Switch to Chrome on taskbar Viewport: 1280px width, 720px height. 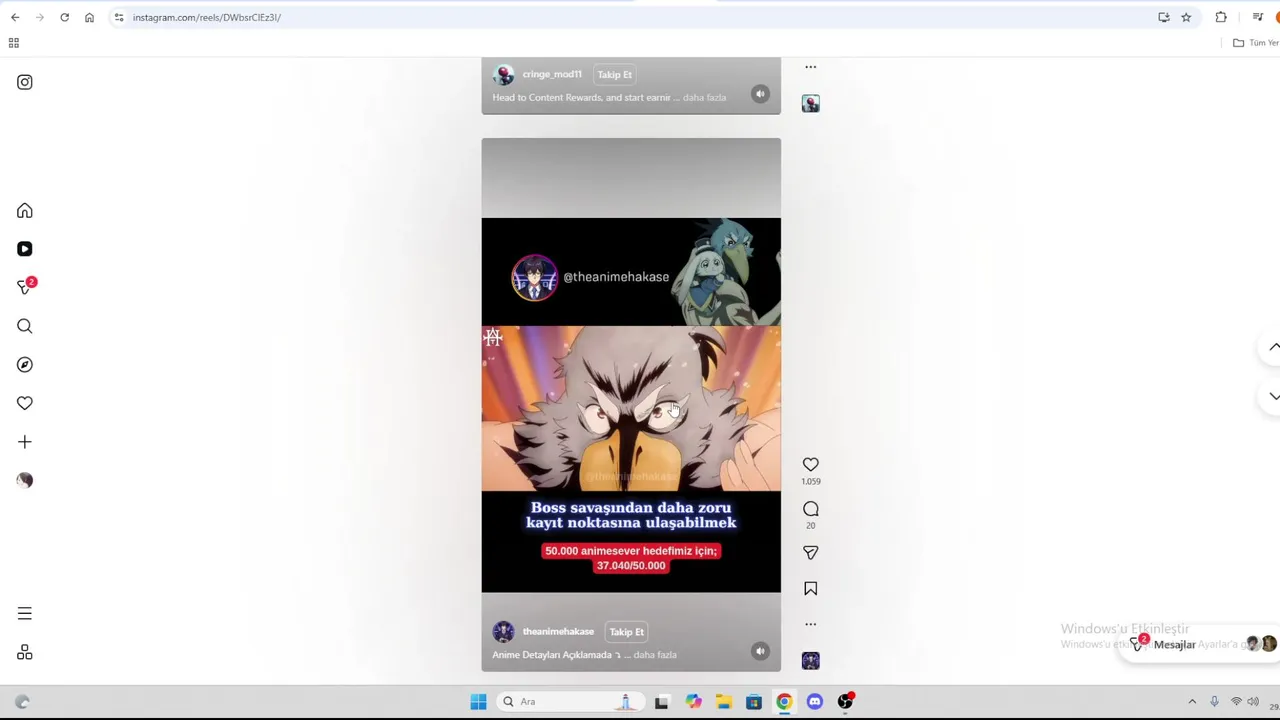[x=784, y=702]
